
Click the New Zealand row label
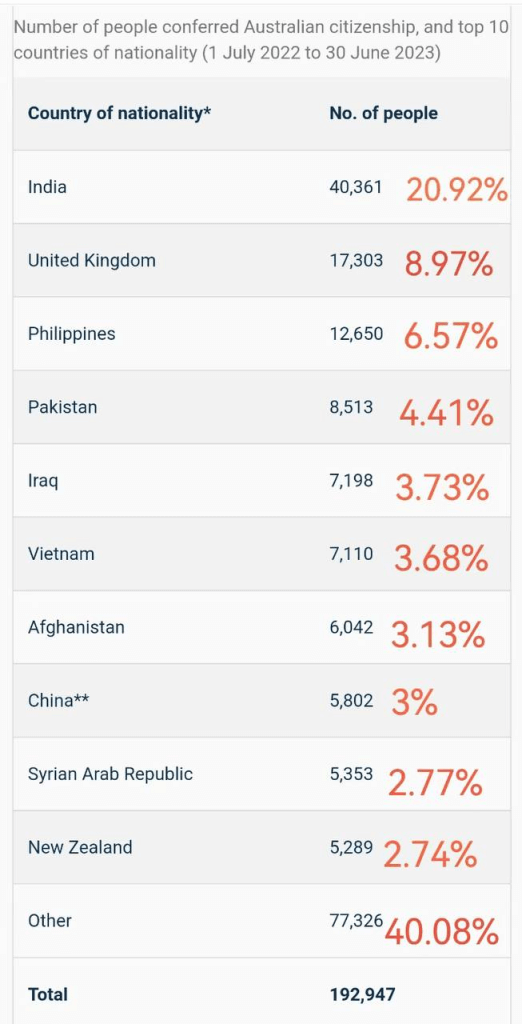[80, 847]
